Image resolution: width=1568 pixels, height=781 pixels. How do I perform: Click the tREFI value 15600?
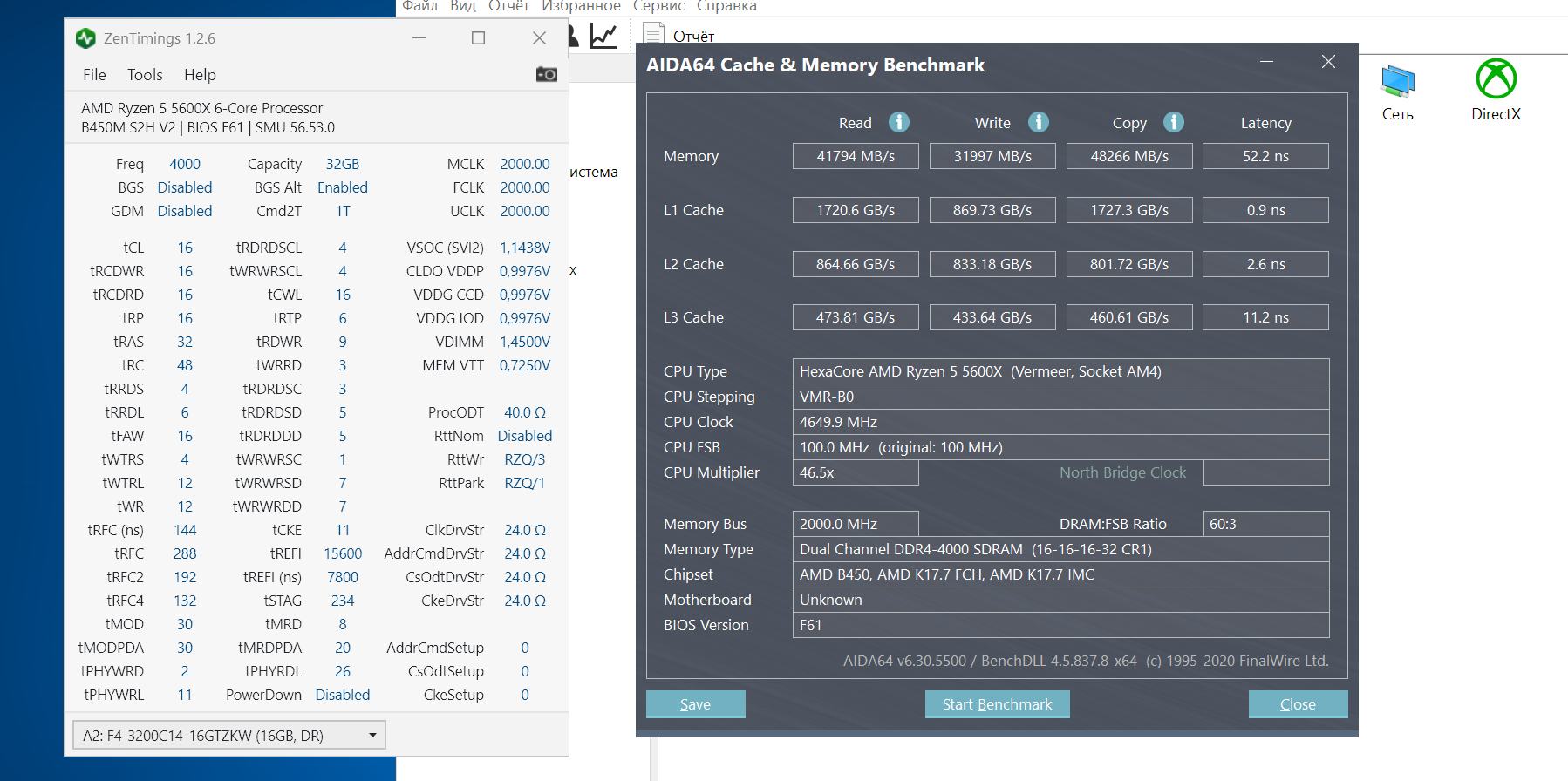[343, 553]
